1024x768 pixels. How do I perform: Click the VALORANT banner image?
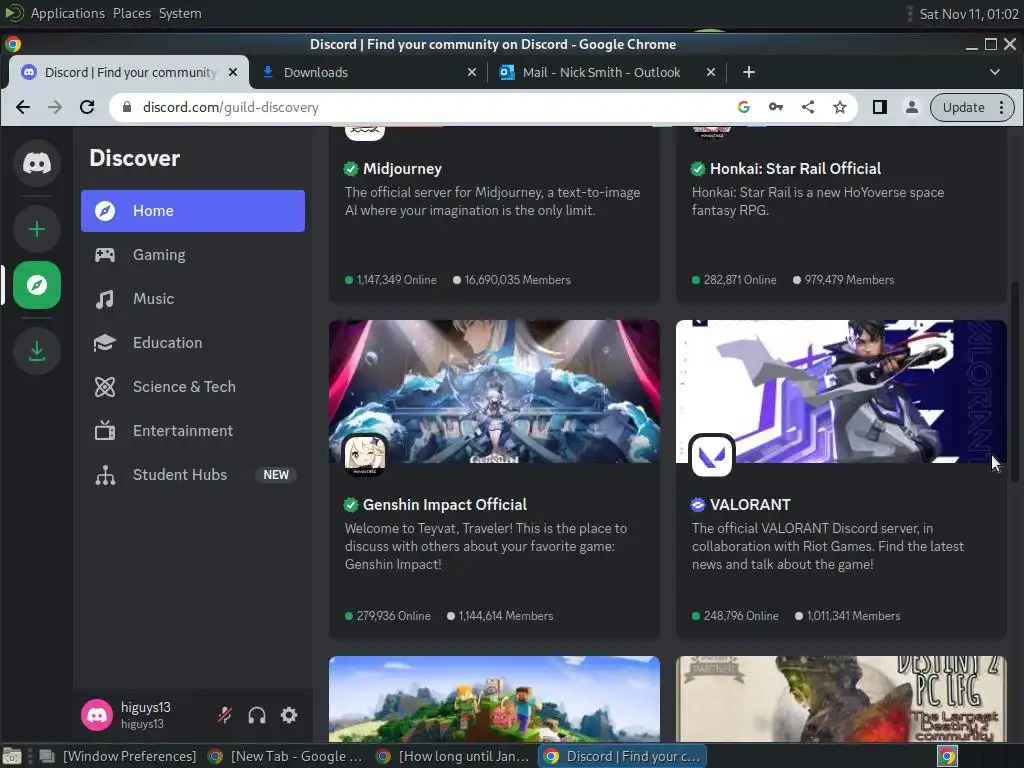(841, 391)
